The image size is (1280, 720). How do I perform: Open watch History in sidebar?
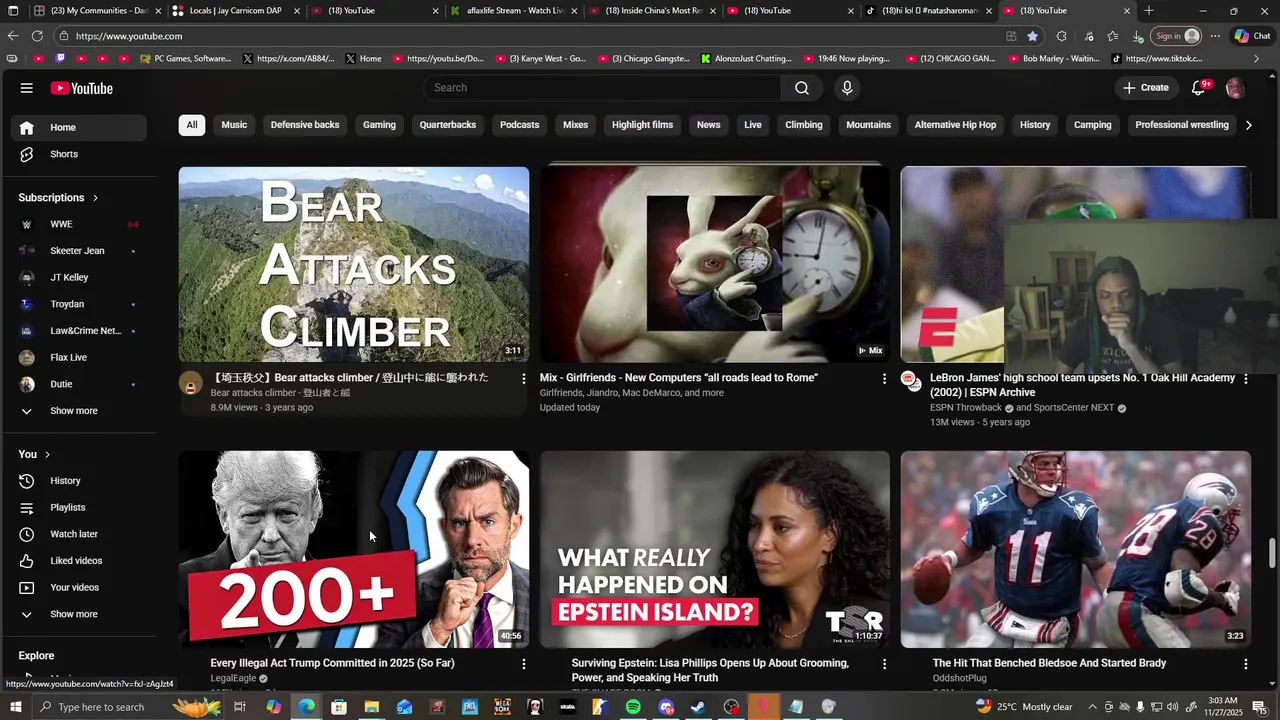pos(78,481)
